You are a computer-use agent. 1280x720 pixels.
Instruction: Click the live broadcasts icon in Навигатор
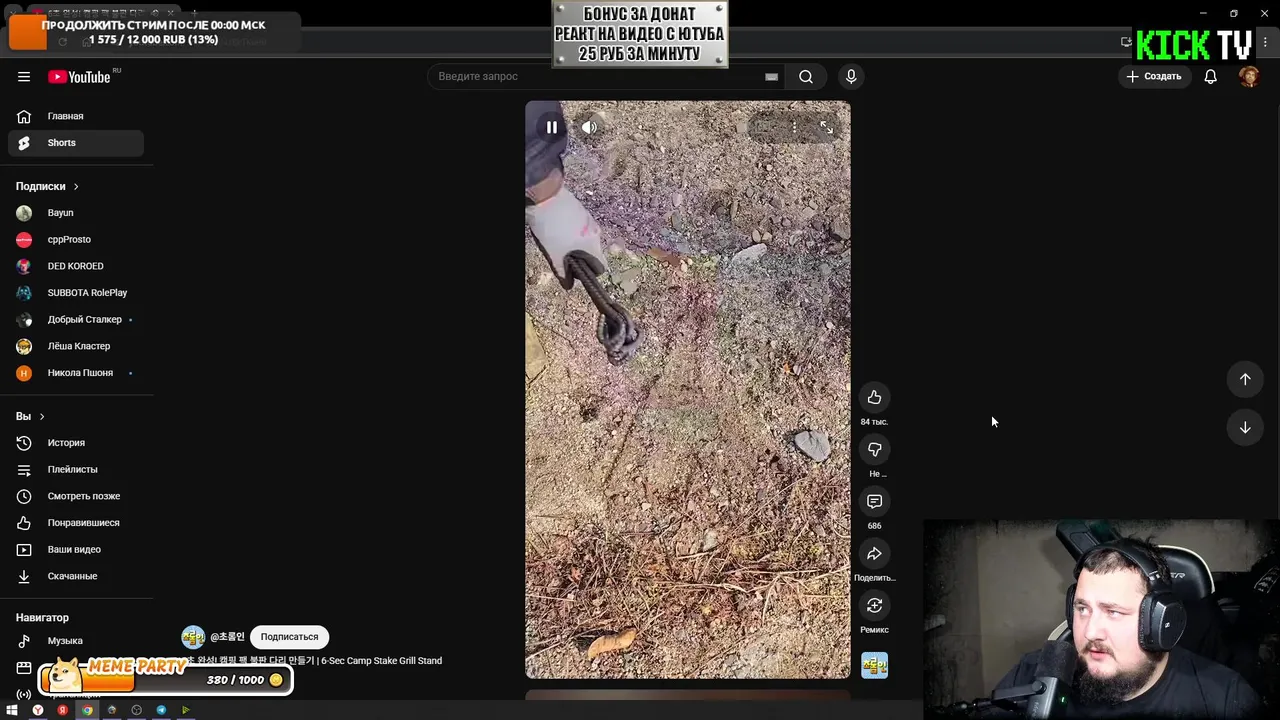[x=24, y=694]
